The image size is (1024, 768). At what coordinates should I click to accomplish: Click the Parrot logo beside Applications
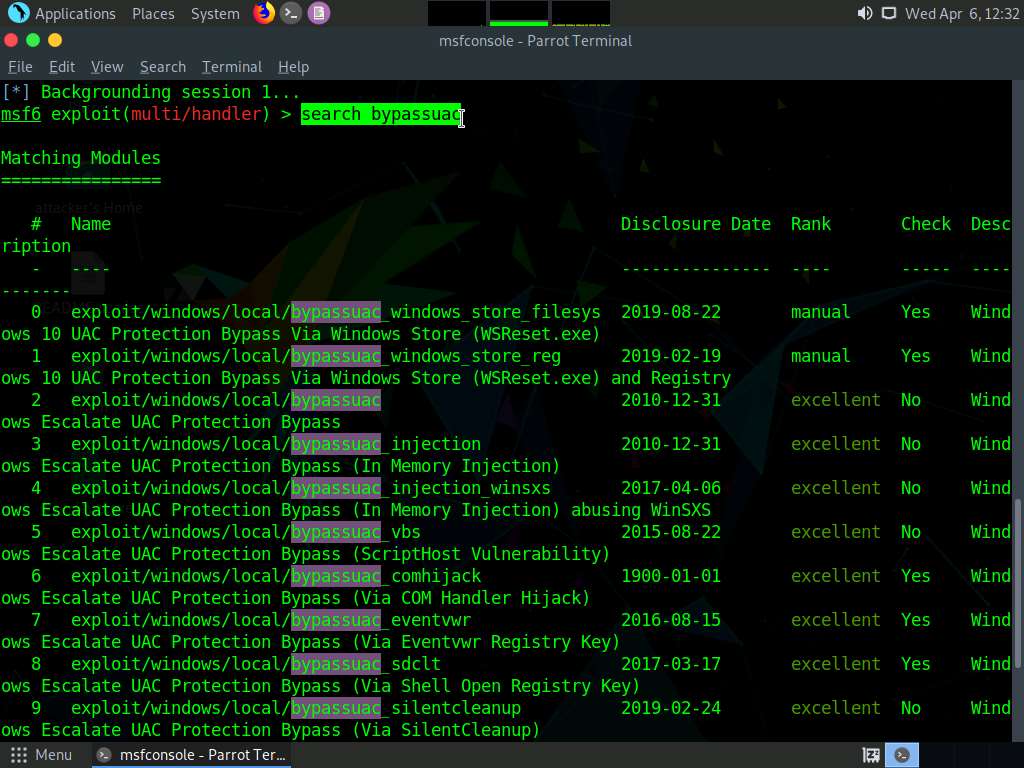18,13
